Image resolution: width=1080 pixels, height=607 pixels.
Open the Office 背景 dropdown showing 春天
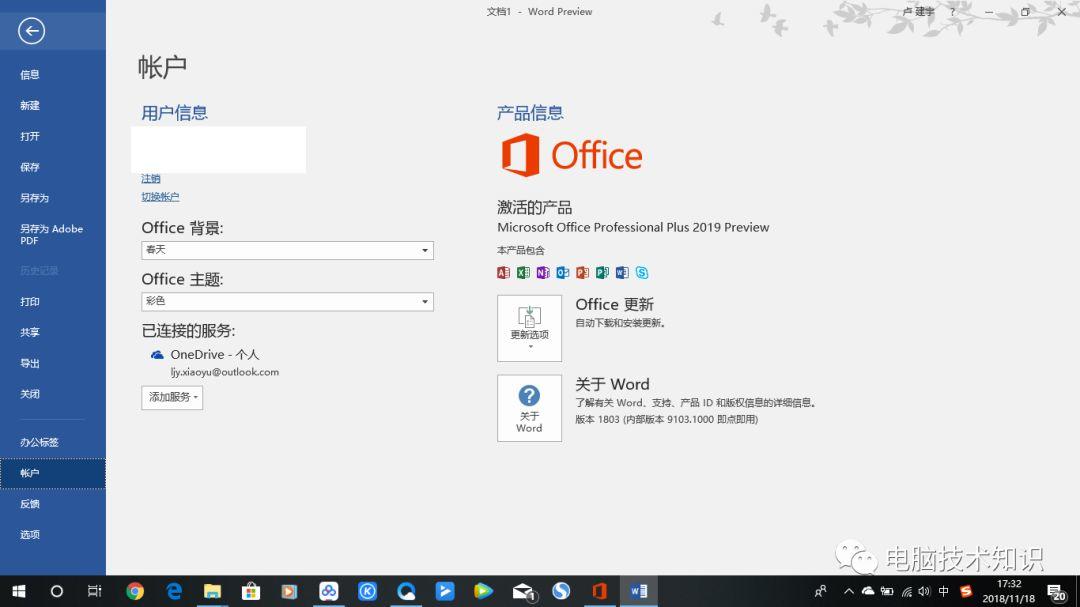coord(287,250)
